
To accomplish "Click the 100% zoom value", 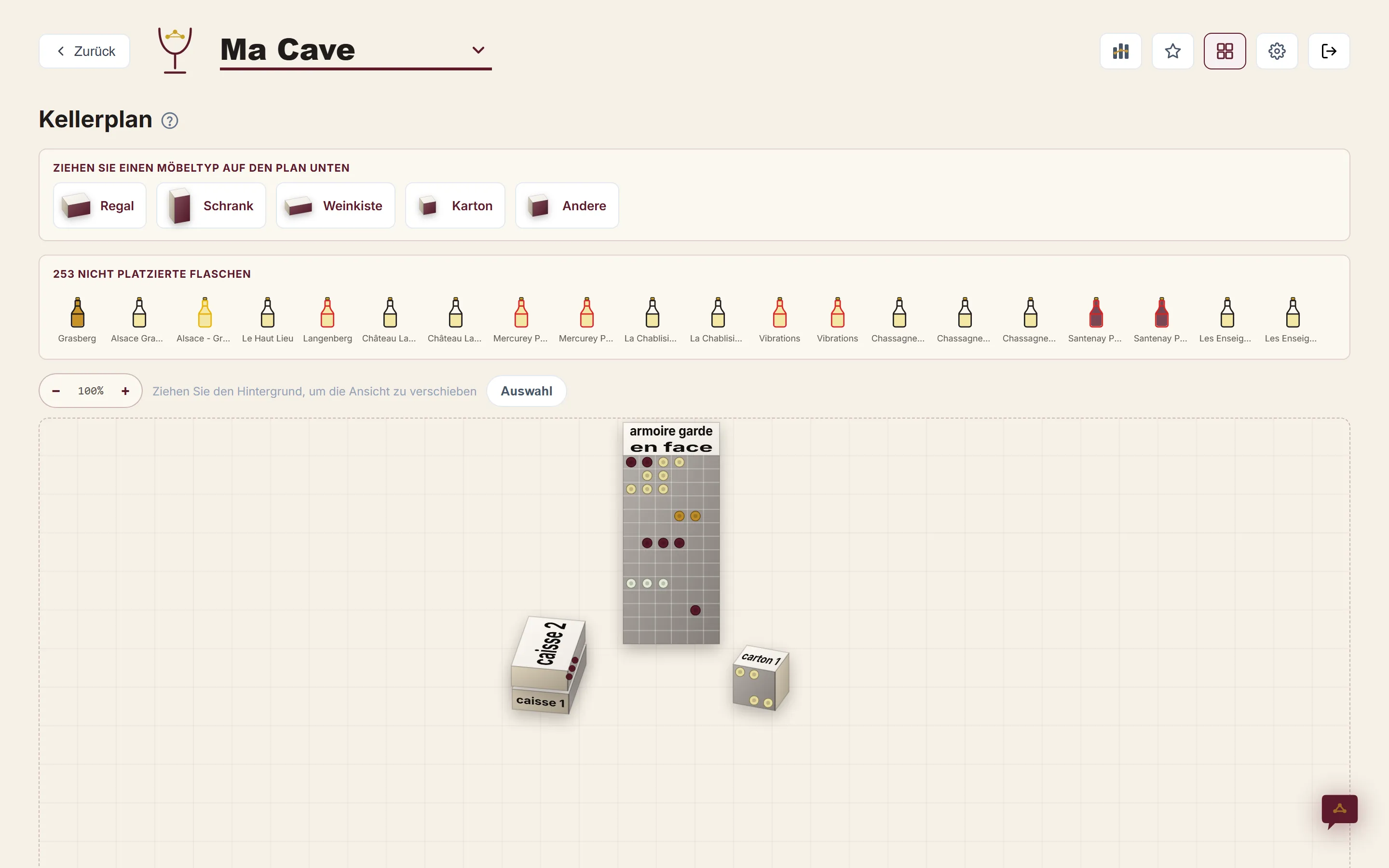I will [x=91, y=391].
